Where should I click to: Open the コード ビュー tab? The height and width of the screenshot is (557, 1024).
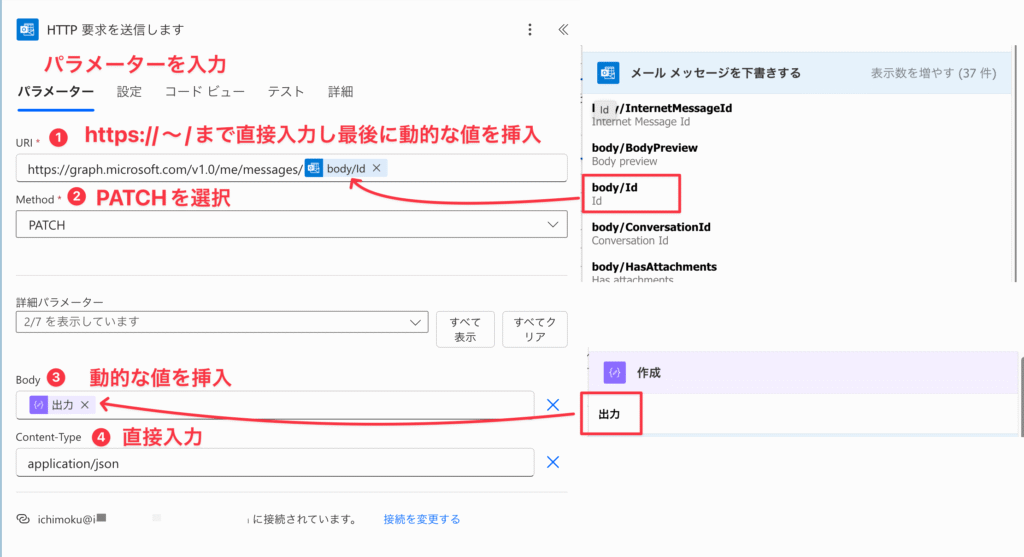tap(204, 92)
